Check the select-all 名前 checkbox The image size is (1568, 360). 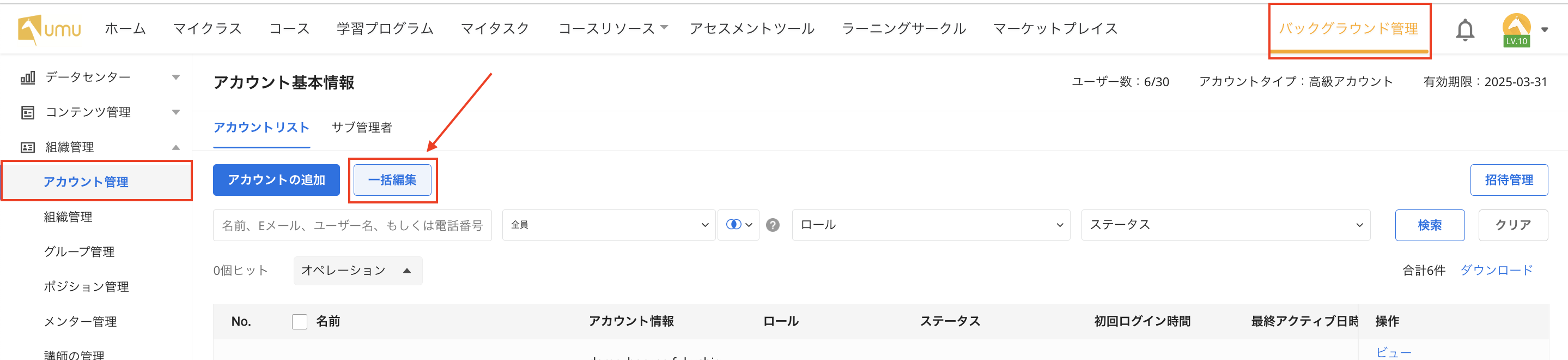pos(300,321)
